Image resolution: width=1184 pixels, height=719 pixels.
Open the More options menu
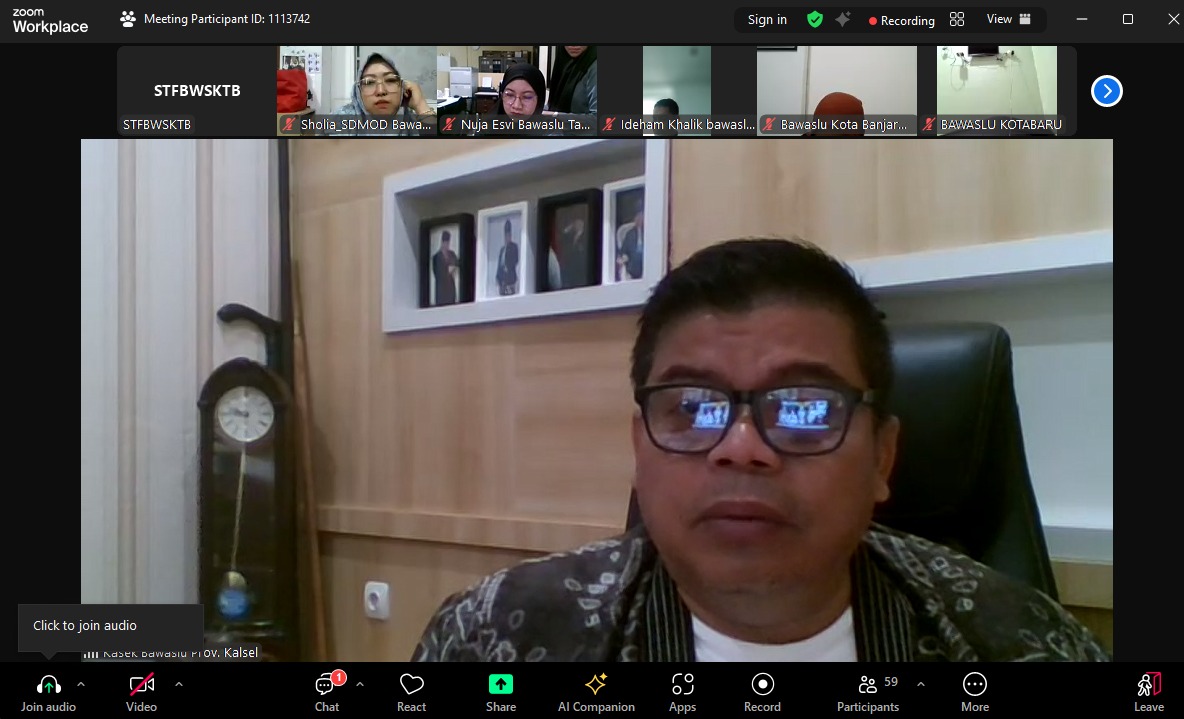coord(975,693)
